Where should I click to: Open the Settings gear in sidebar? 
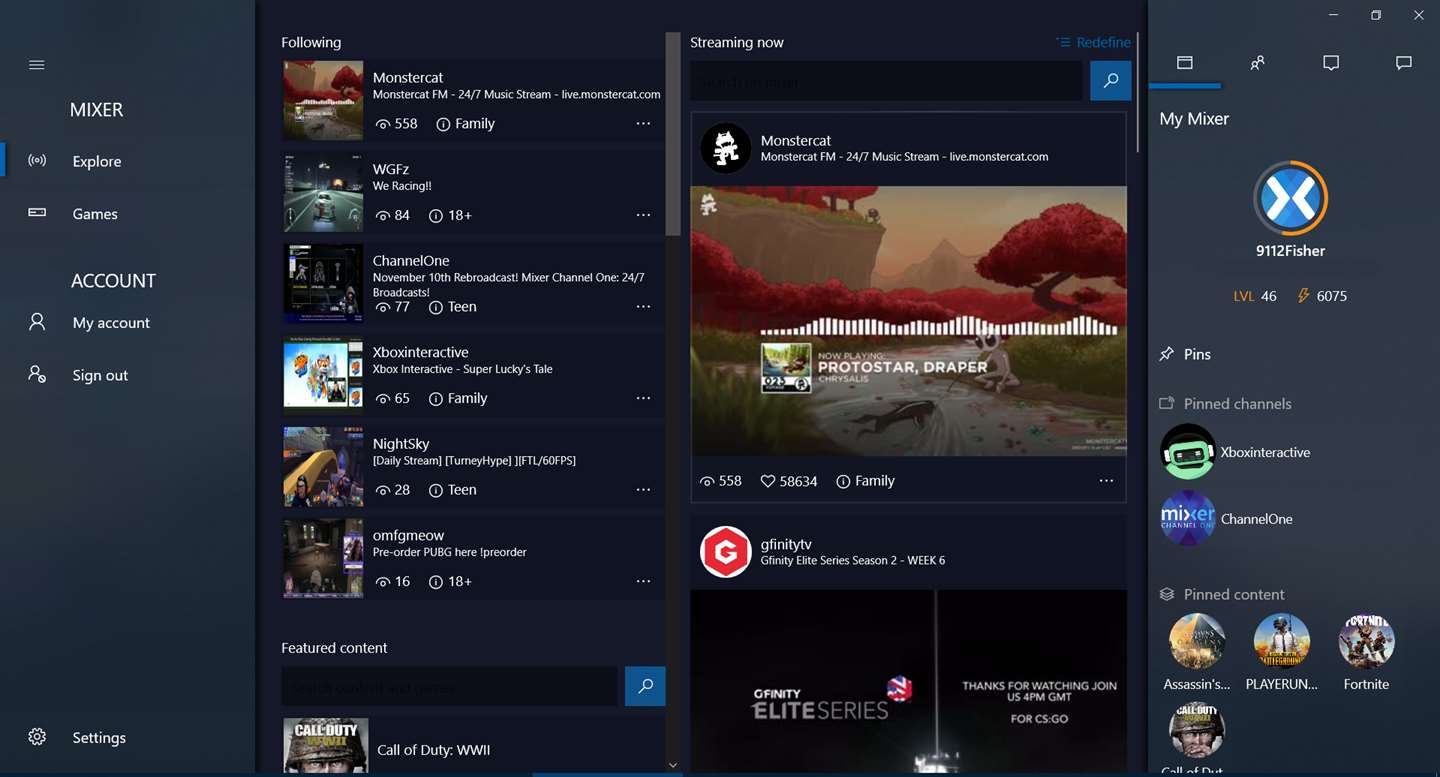tap(37, 737)
